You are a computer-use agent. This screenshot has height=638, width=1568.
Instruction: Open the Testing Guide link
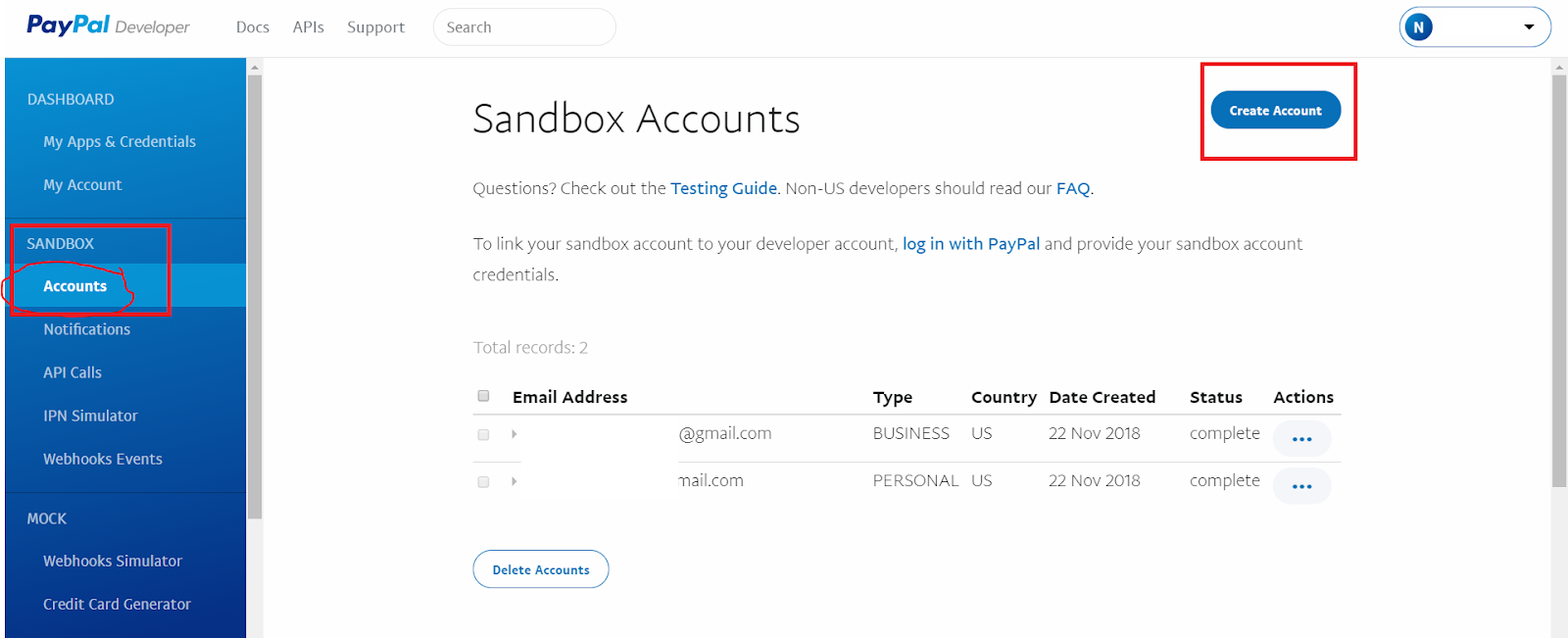coord(723,188)
